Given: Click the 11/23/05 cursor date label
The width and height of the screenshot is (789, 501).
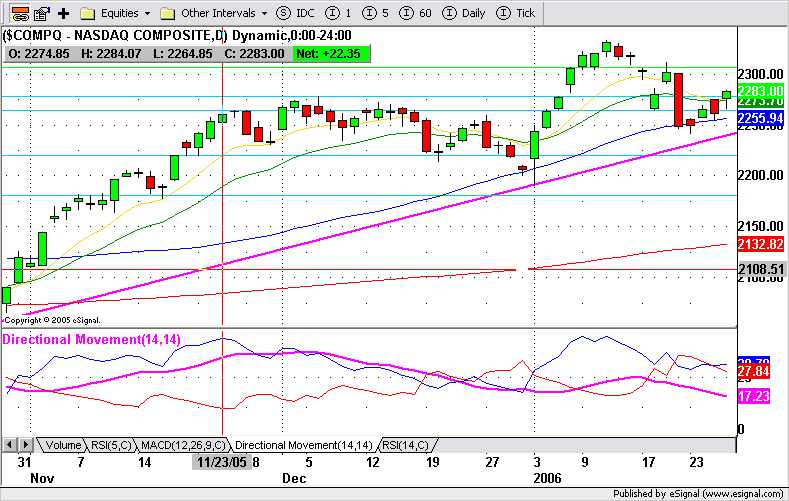Looking at the screenshot, I should (x=222, y=462).
